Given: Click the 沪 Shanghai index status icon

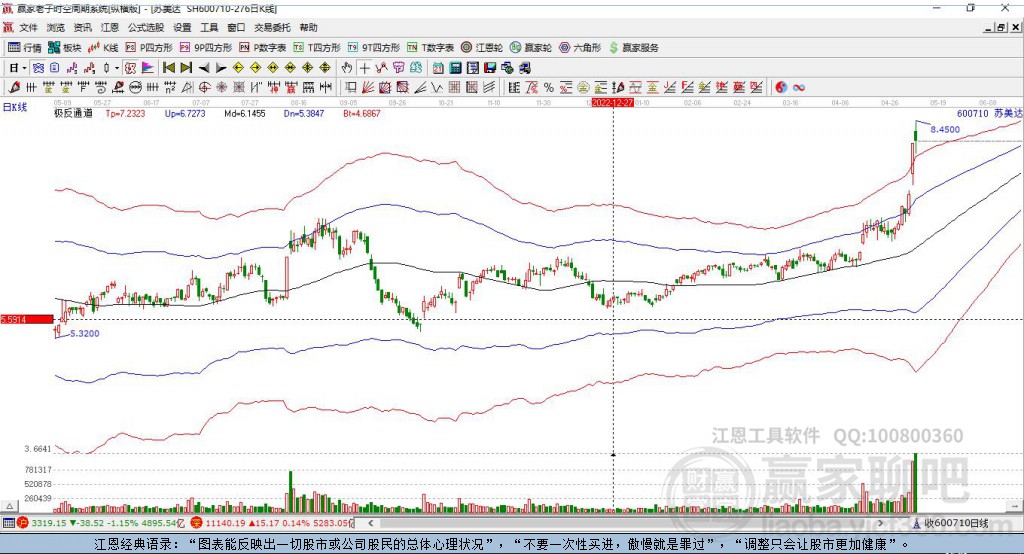Looking at the screenshot, I should click(x=23, y=523).
